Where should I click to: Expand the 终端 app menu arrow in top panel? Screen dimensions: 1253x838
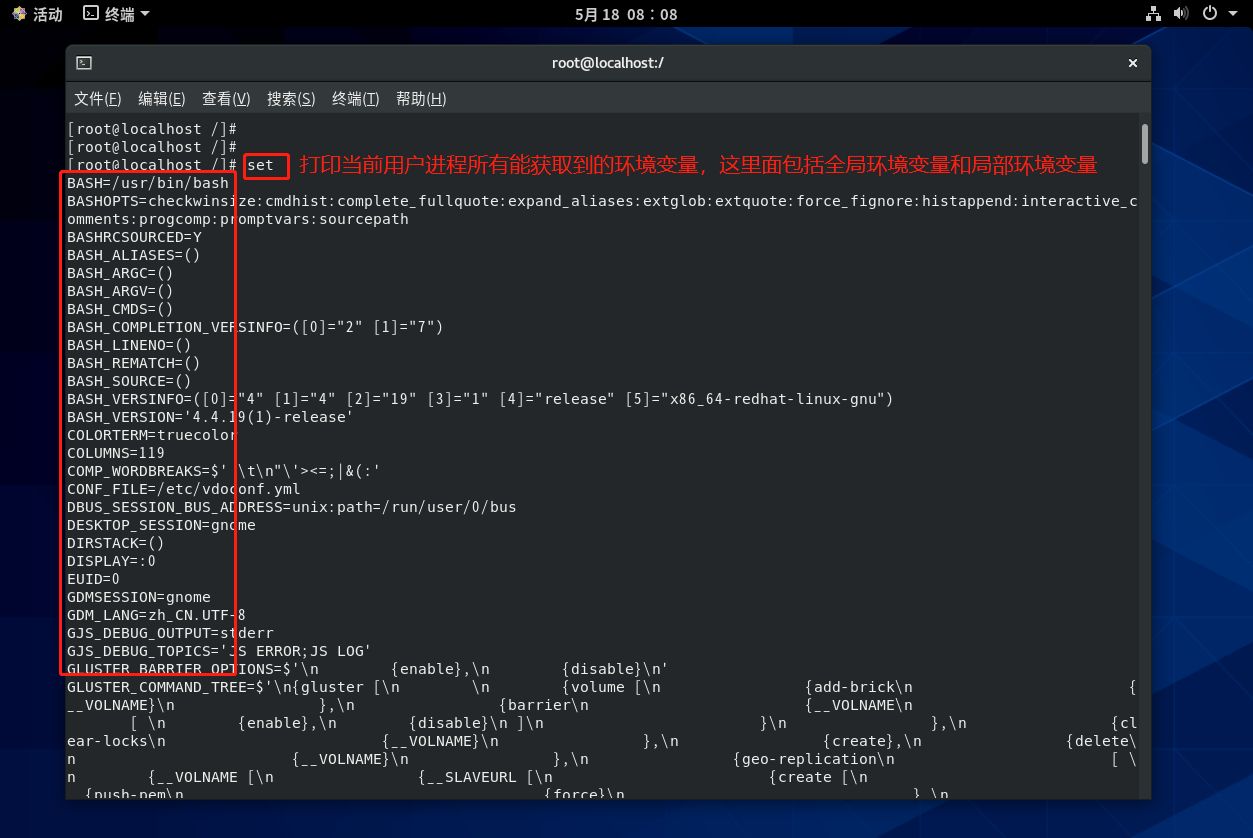click(x=145, y=14)
